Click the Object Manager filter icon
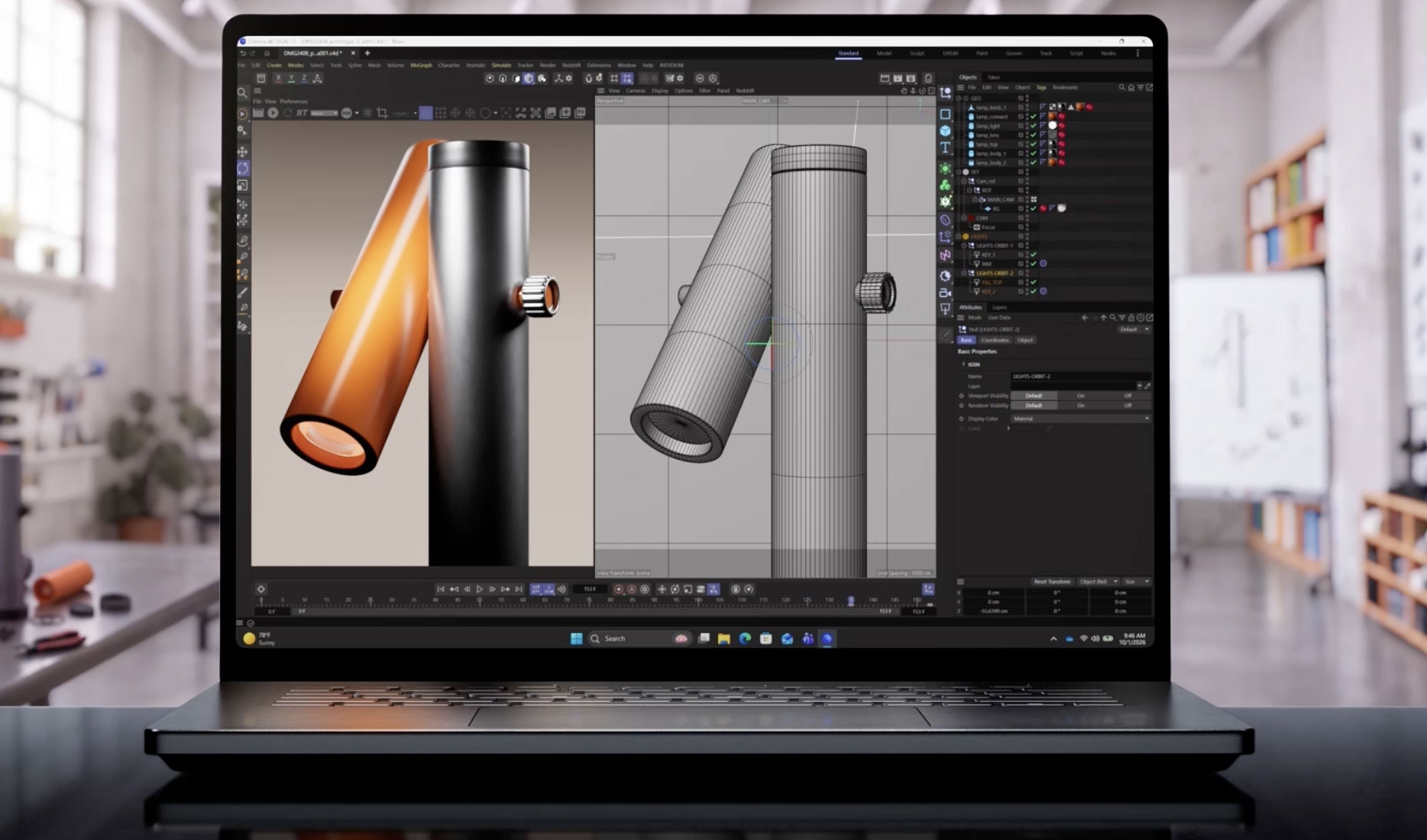1427x840 pixels. (x=1140, y=88)
